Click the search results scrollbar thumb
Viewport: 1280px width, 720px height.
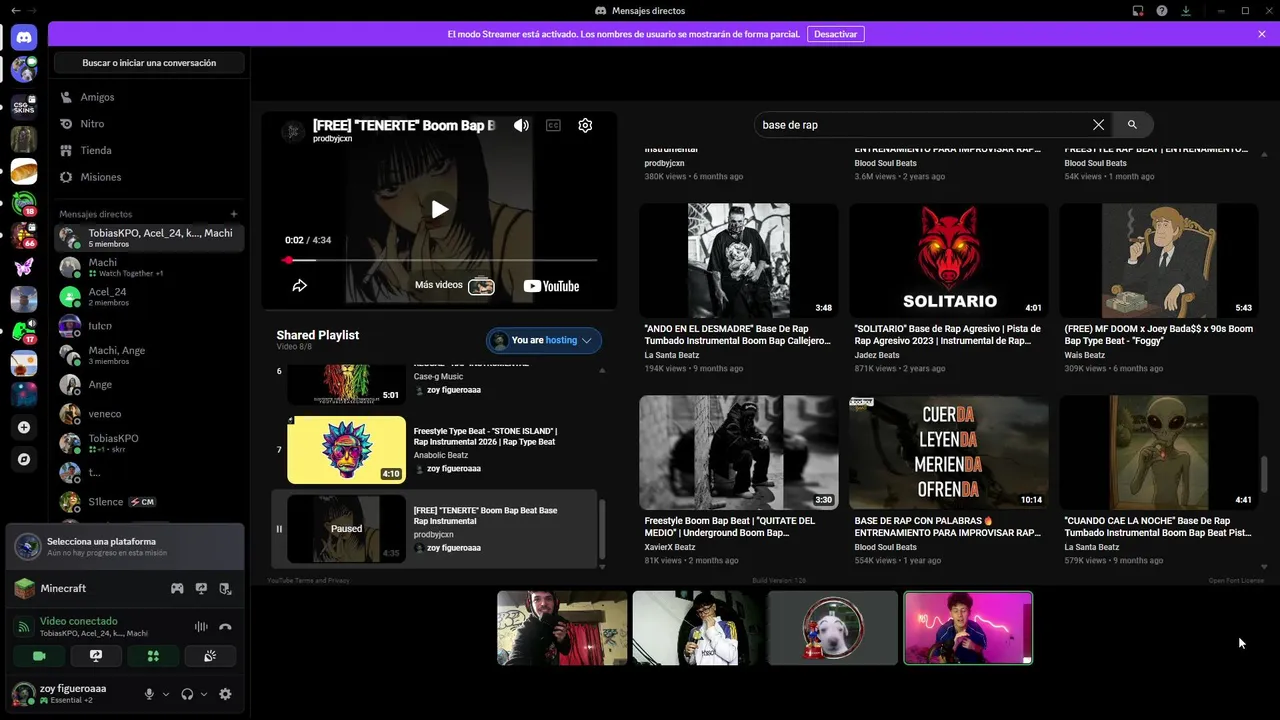click(x=1264, y=475)
